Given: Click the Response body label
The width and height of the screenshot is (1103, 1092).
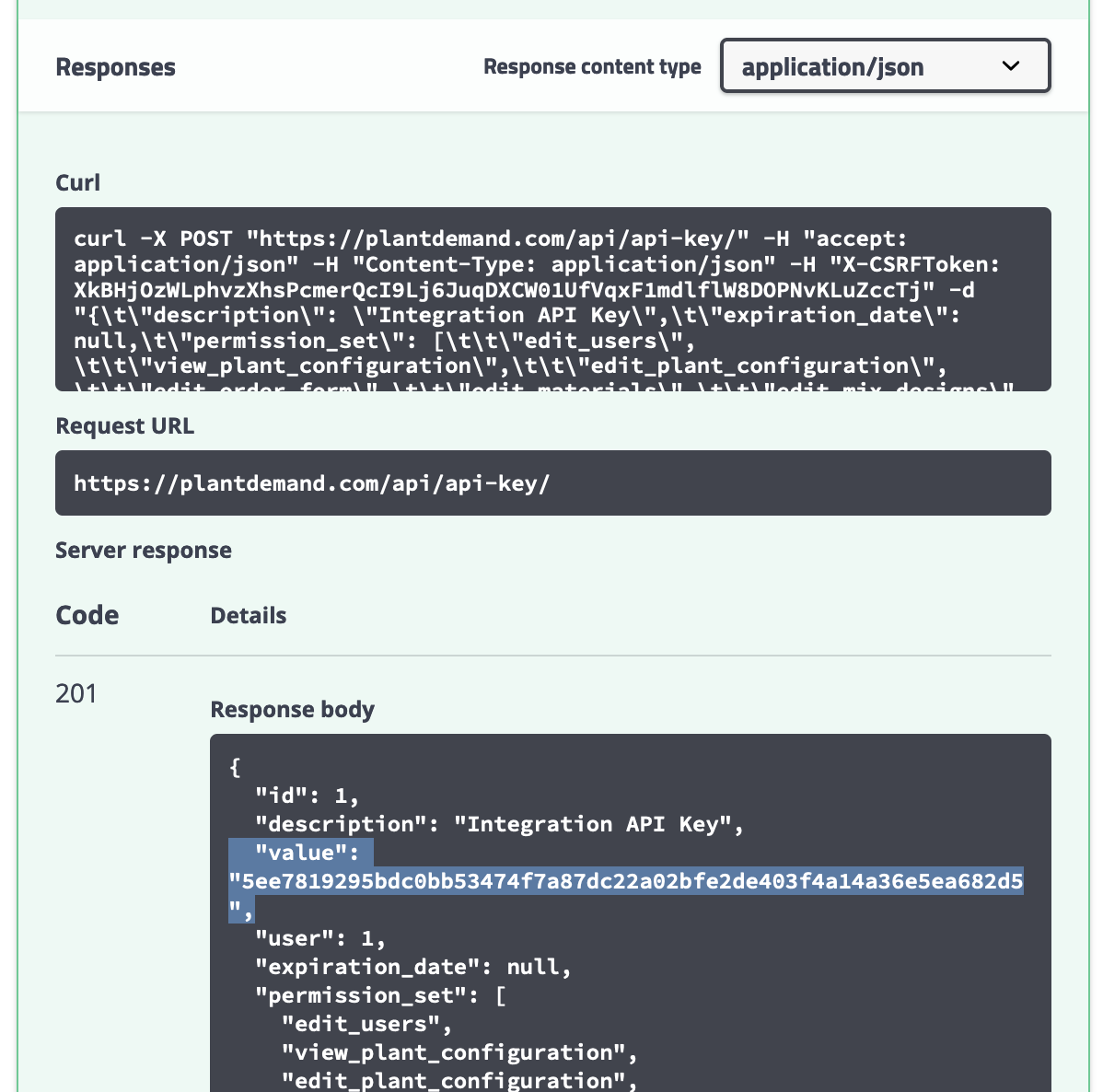Looking at the screenshot, I should click(292, 709).
